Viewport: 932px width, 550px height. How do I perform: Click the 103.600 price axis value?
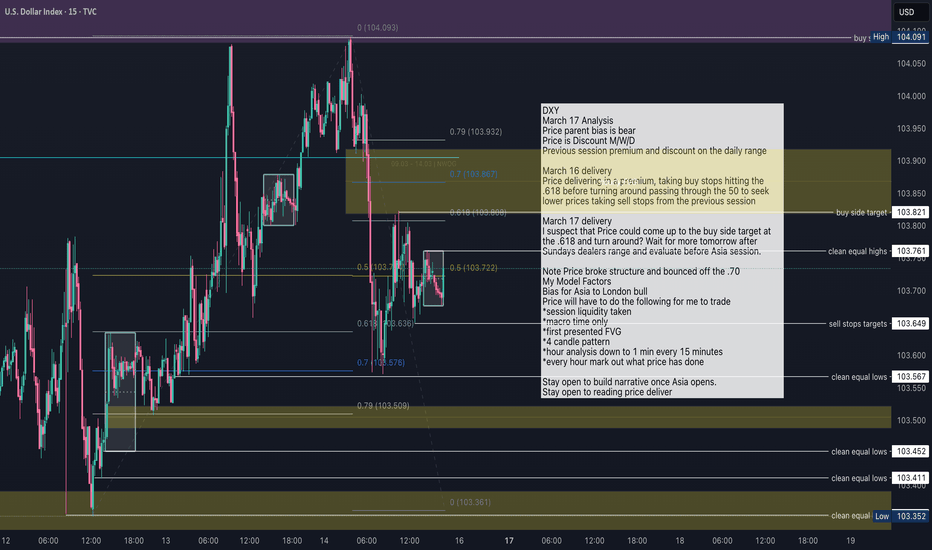(x=911, y=356)
